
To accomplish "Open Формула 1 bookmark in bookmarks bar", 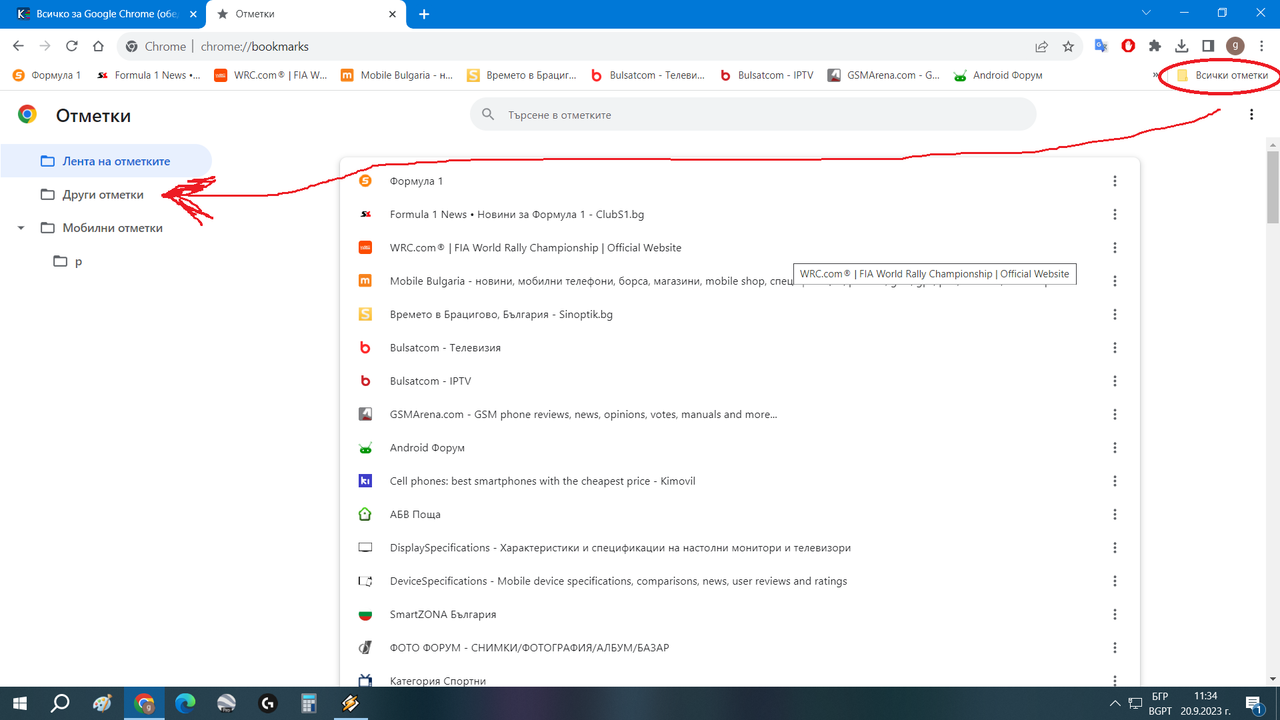I will click(47, 75).
